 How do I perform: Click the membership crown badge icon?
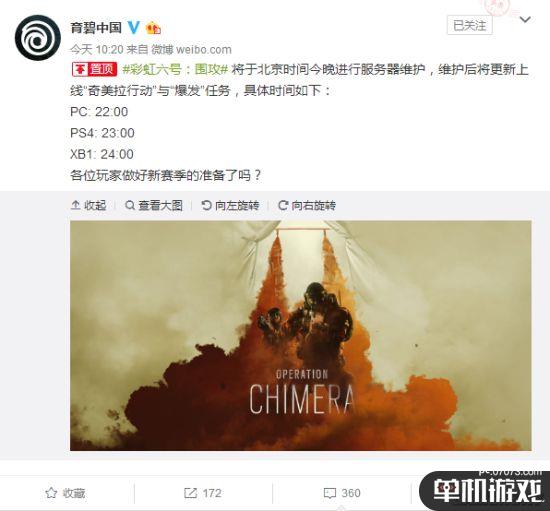pyautogui.click(x=153, y=27)
